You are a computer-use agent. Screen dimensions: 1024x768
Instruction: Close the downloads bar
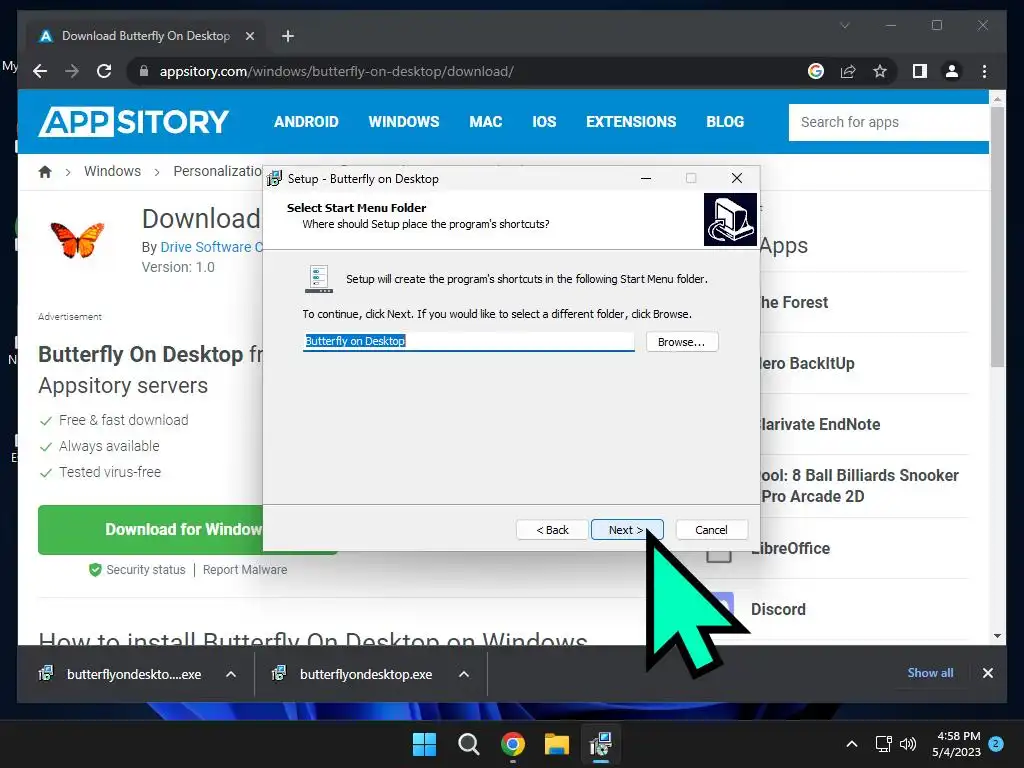coord(987,673)
